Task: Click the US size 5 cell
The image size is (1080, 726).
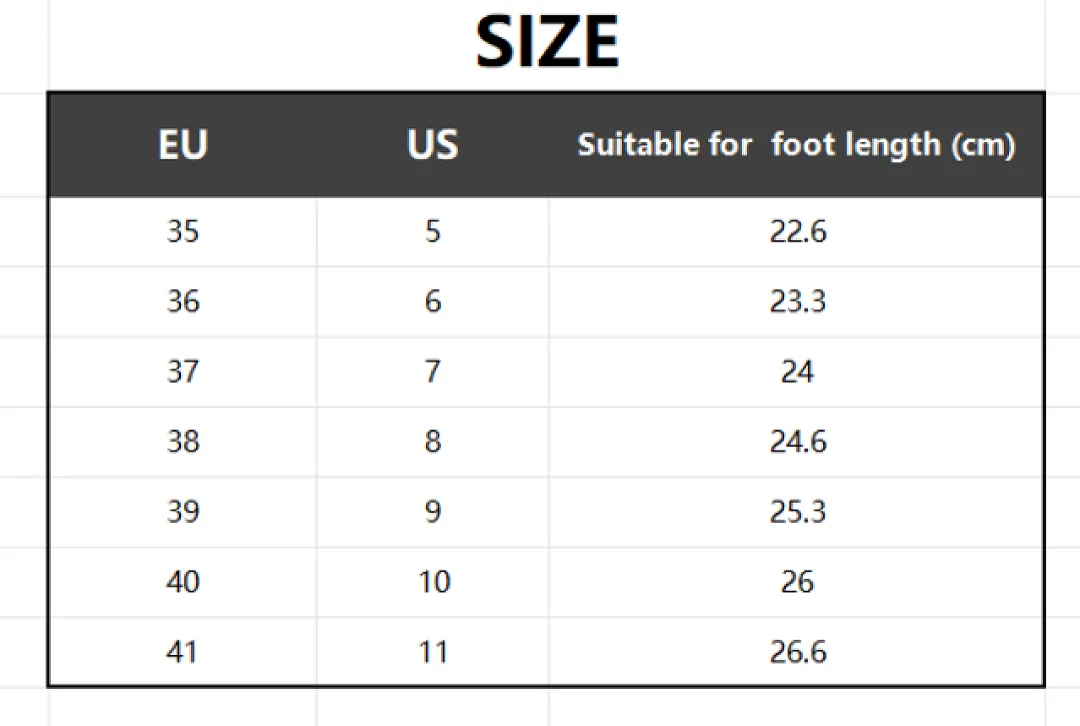Action: [x=433, y=231]
